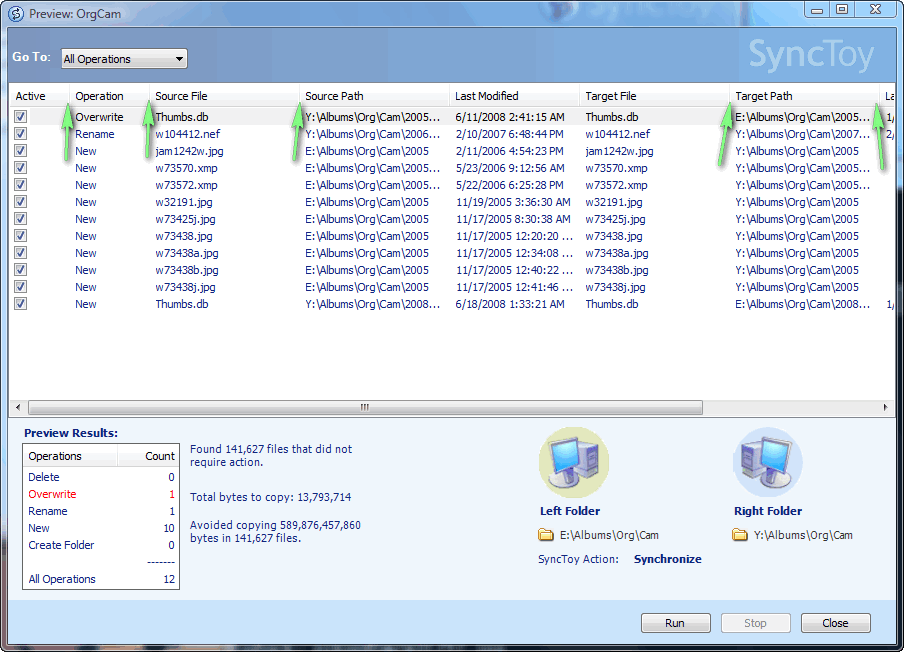The width and height of the screenshot is (904, 652).
Task: Click the scroll right arrow
Action: (x=886, y=408)
